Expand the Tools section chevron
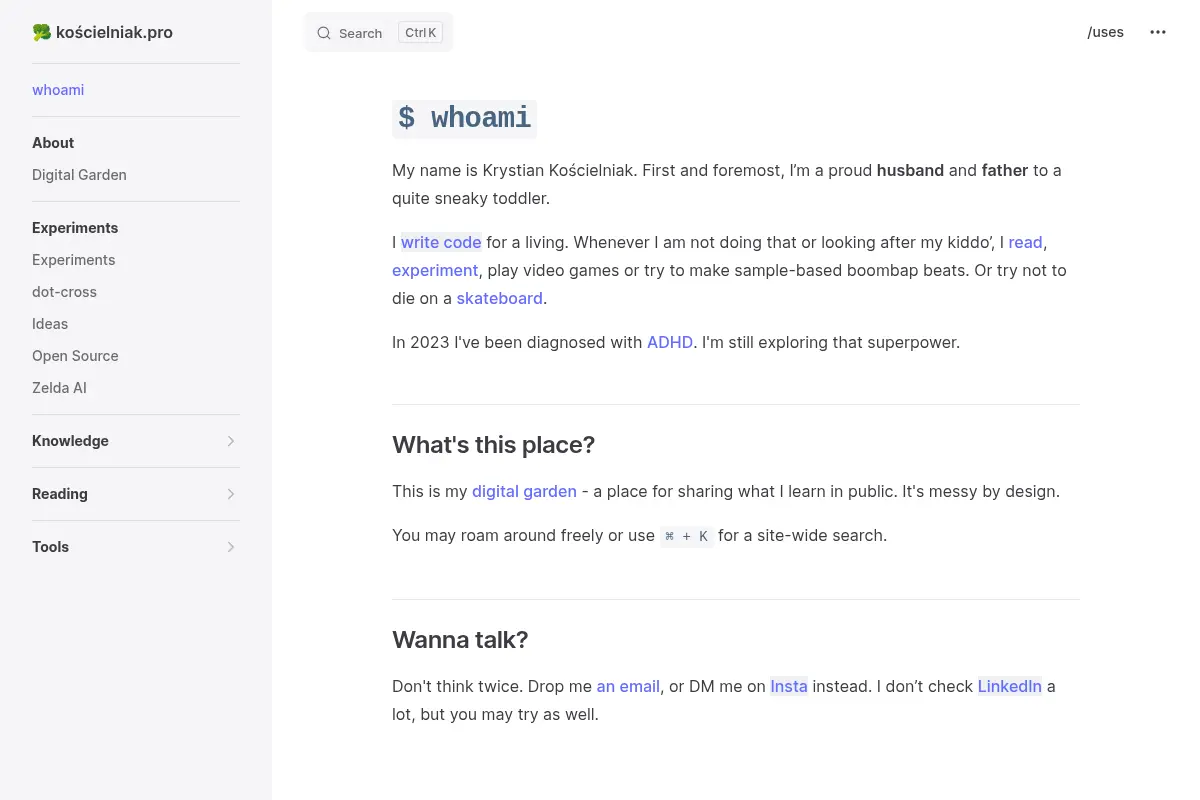The image size is (1200, 800). coord(231,547)
